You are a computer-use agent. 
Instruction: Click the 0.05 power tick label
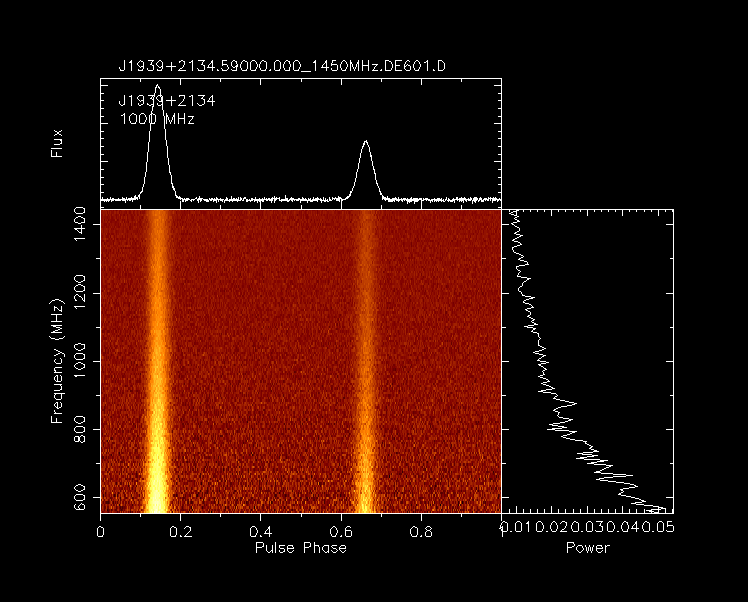(x=658, y=527)
